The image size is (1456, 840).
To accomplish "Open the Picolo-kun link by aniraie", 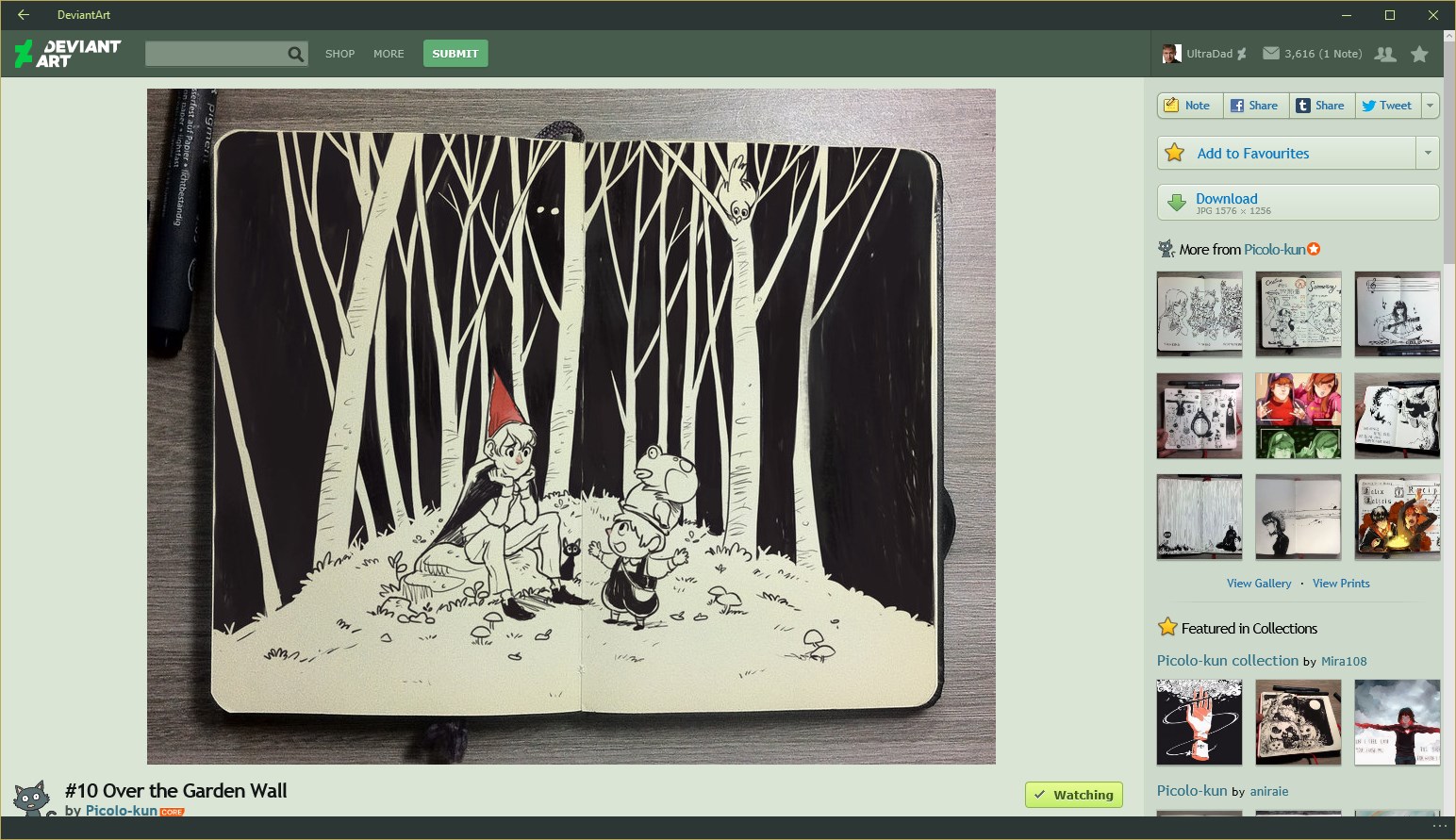I will click(1192, 790).
